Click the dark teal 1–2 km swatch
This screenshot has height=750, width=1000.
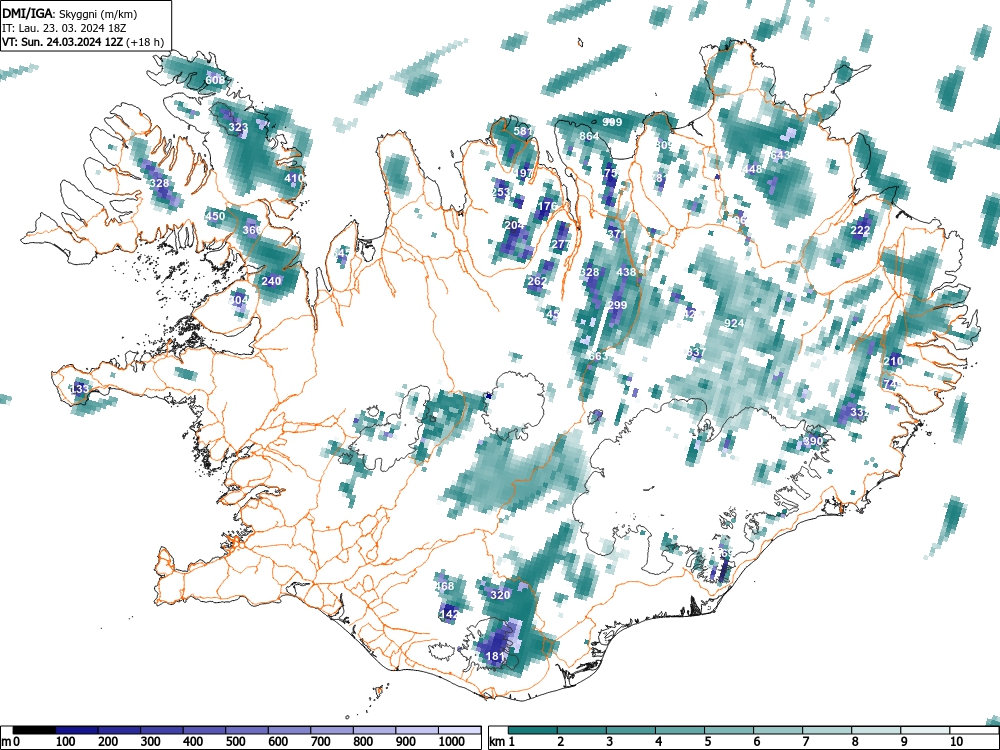click(x=533, y=730)
